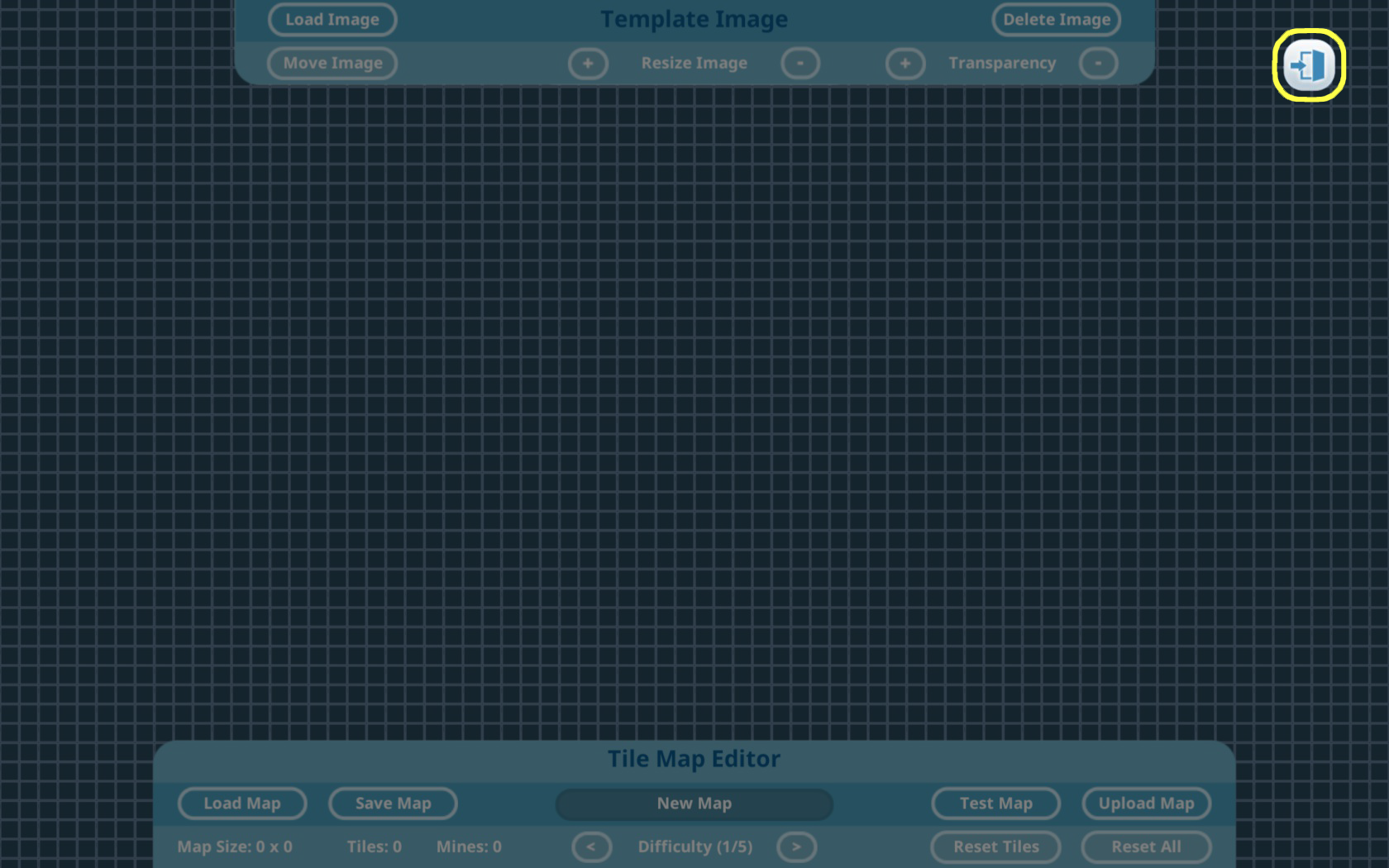
Task: Click the Template Image panel title
Action: (x=694, y=19)
